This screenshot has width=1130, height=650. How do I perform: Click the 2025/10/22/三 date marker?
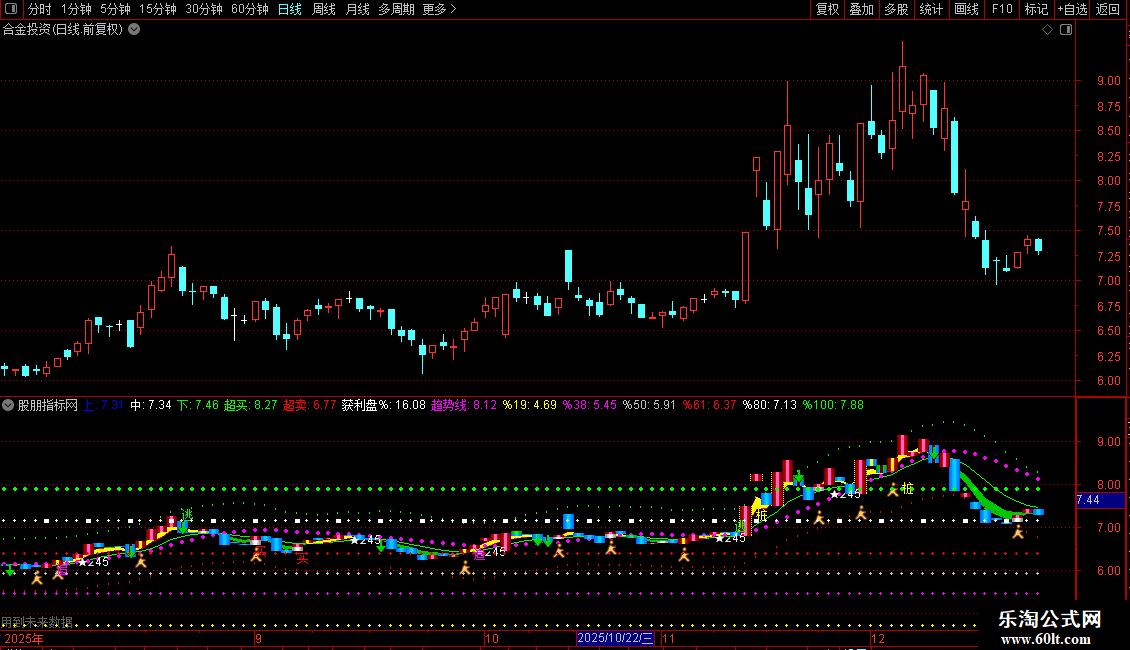tap(615, 638)
